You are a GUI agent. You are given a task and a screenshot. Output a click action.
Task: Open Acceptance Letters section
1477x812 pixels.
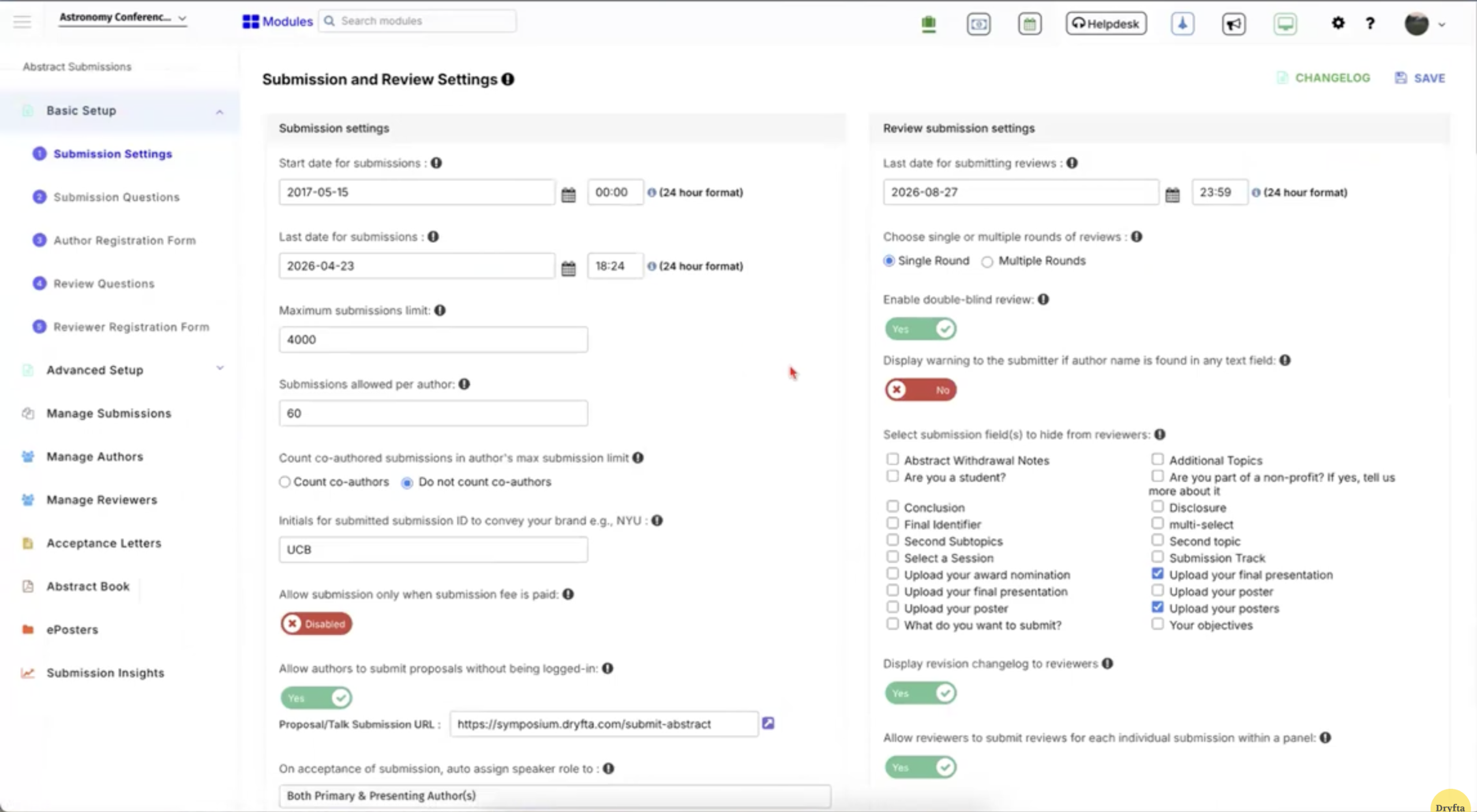pos(104,543)
